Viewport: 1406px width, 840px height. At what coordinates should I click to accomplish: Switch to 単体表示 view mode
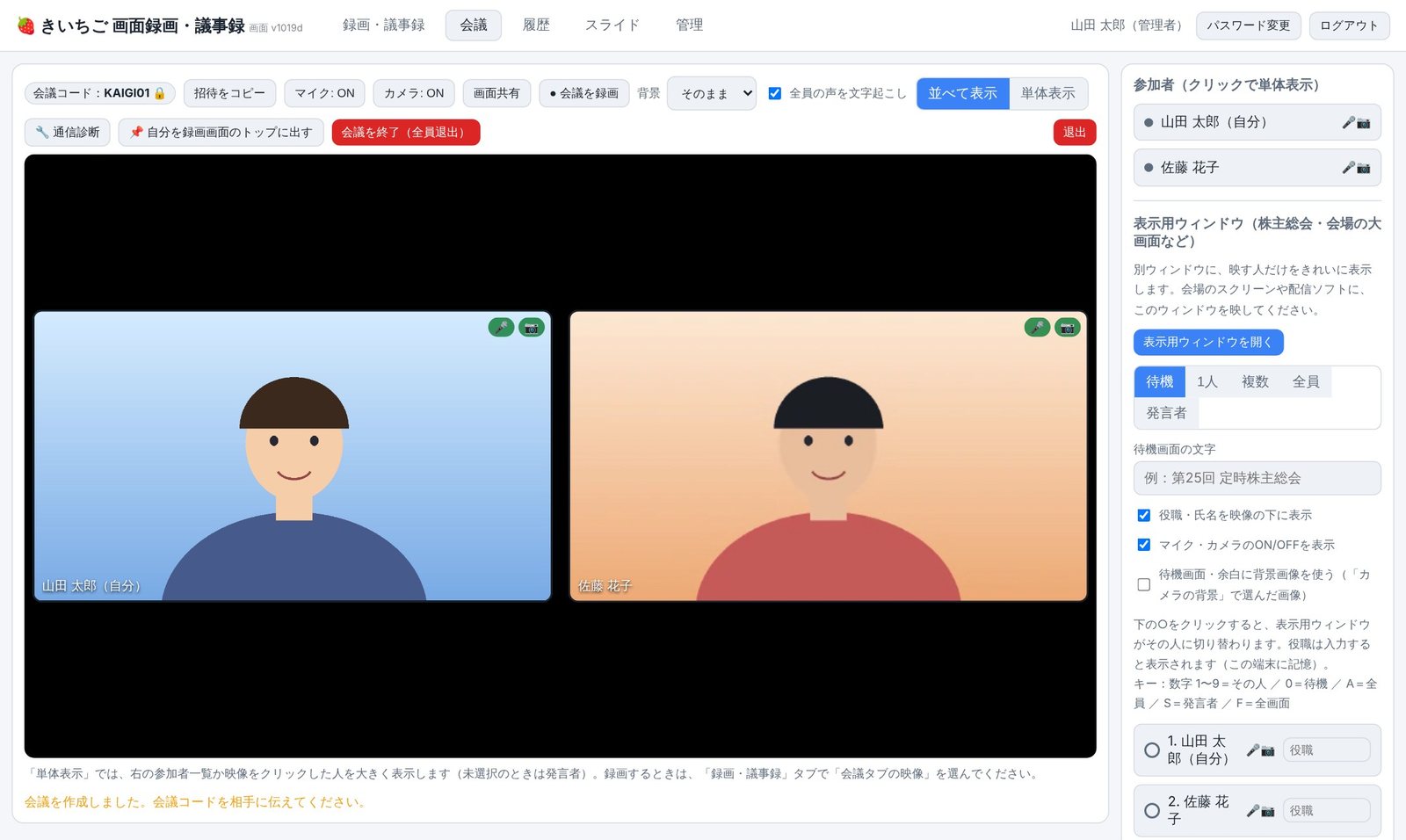(1048, 93)
